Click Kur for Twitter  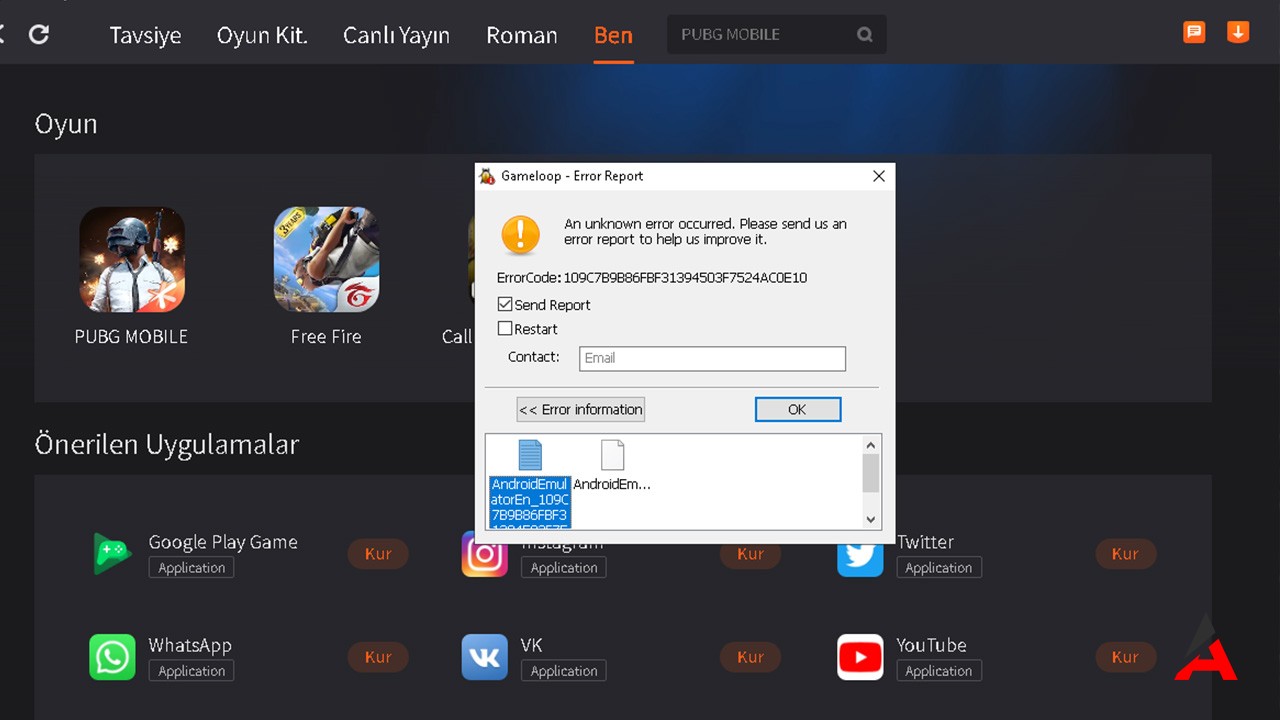point(1125,554)
